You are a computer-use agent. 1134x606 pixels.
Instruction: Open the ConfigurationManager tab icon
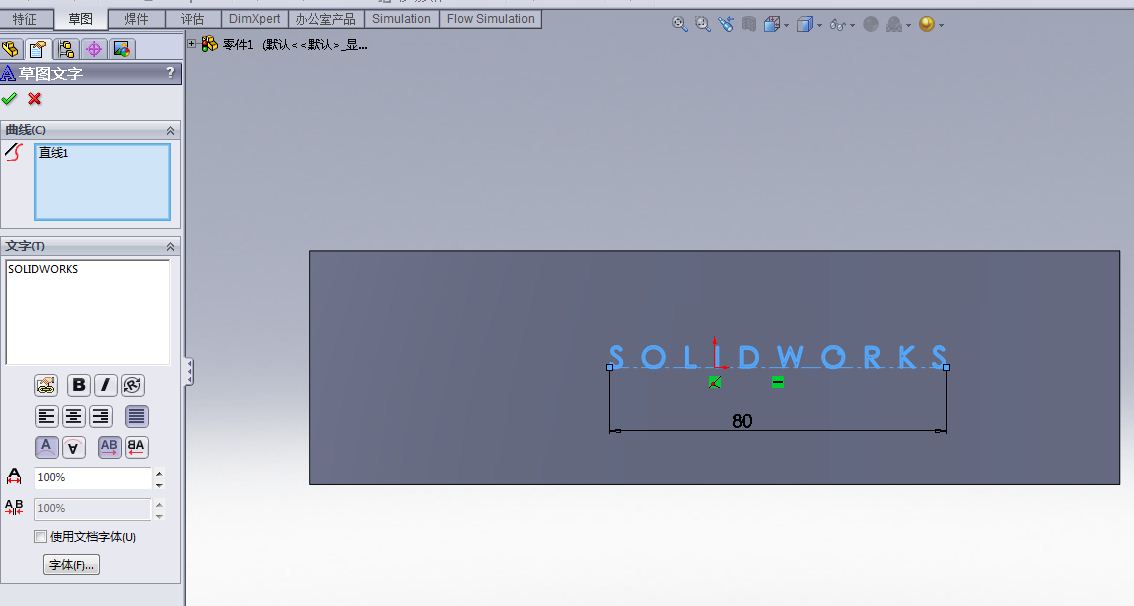(x=66, y=48)
